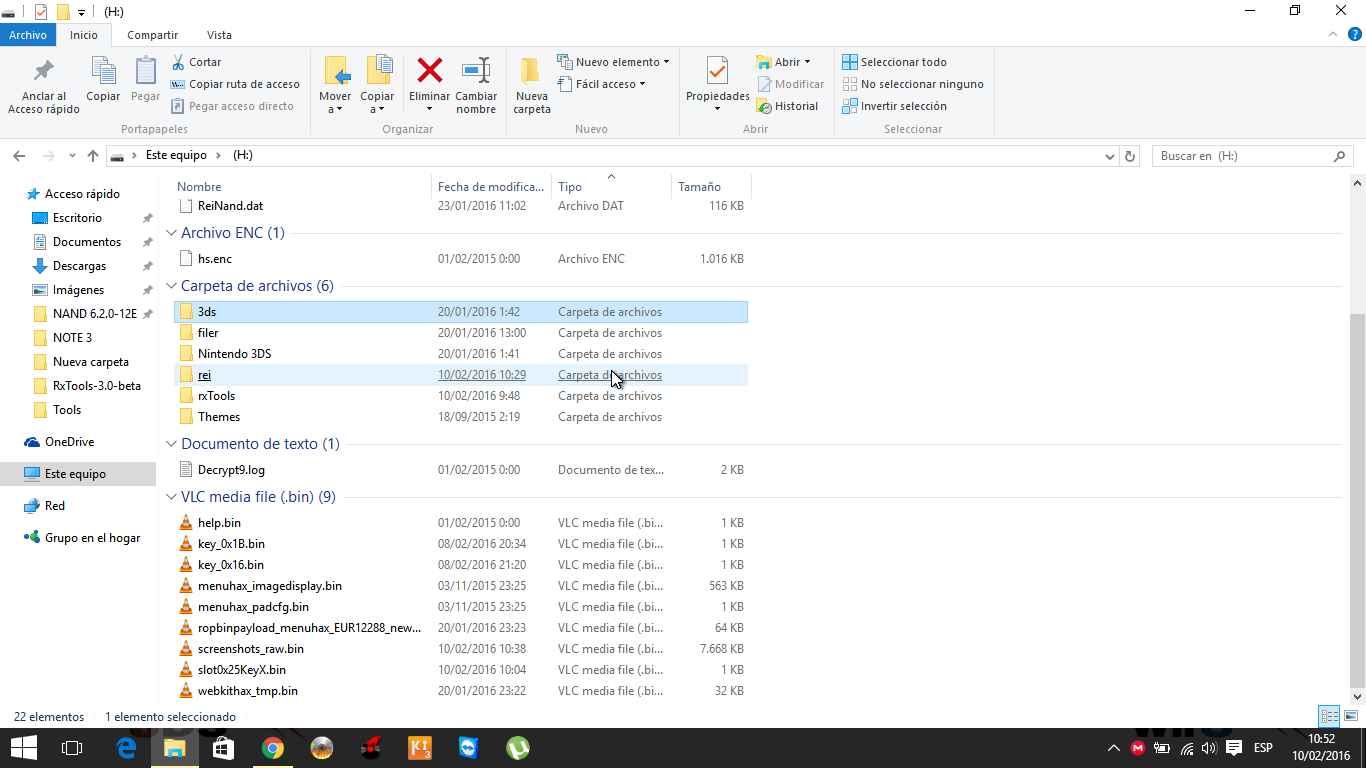Expand the address bar history dropdown
The height and width of the screenshot is (768, 1366).
coord(1109,156)
